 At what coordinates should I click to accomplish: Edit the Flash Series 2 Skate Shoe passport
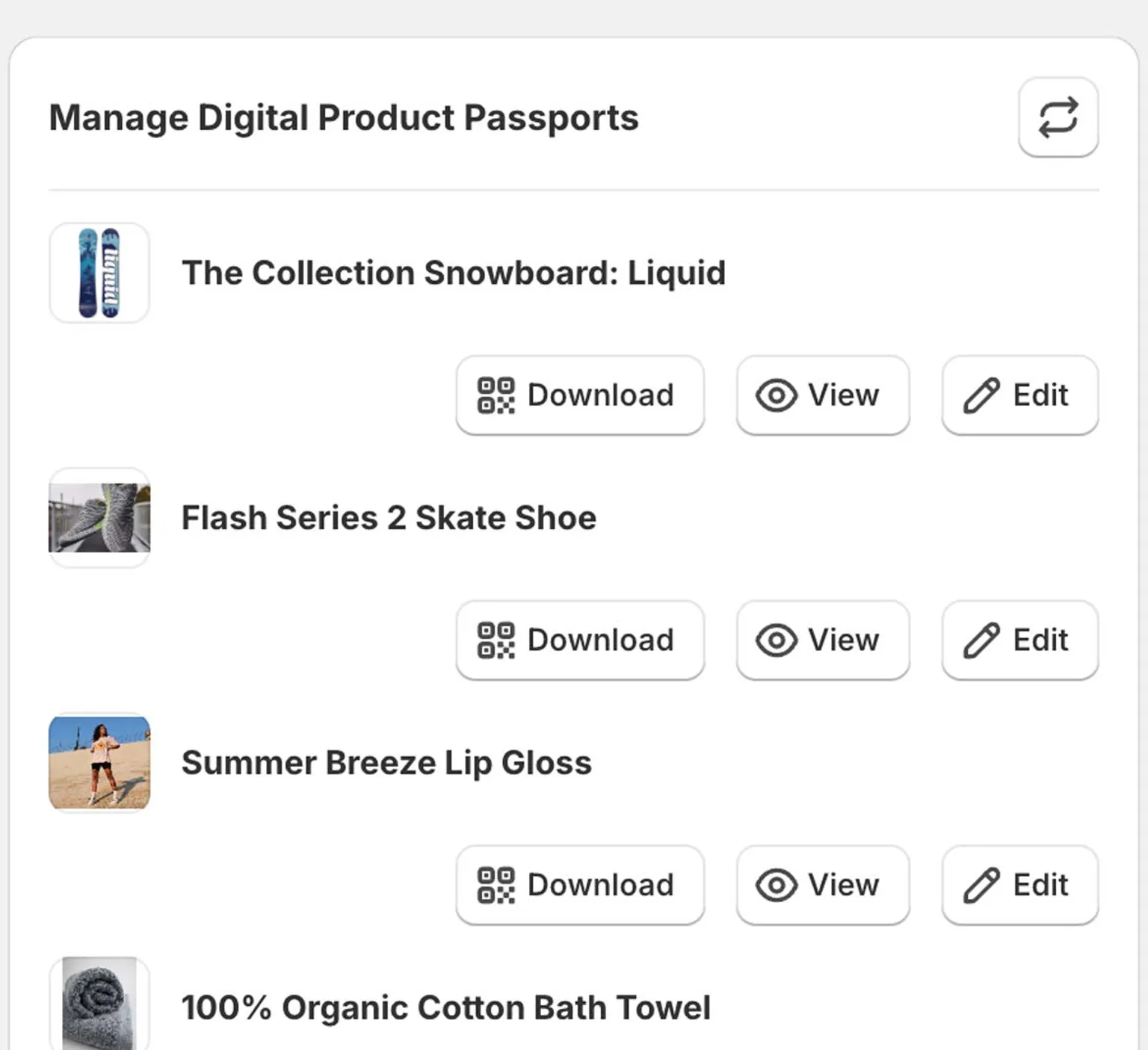pyautogui.click(x=1019, y=640)
